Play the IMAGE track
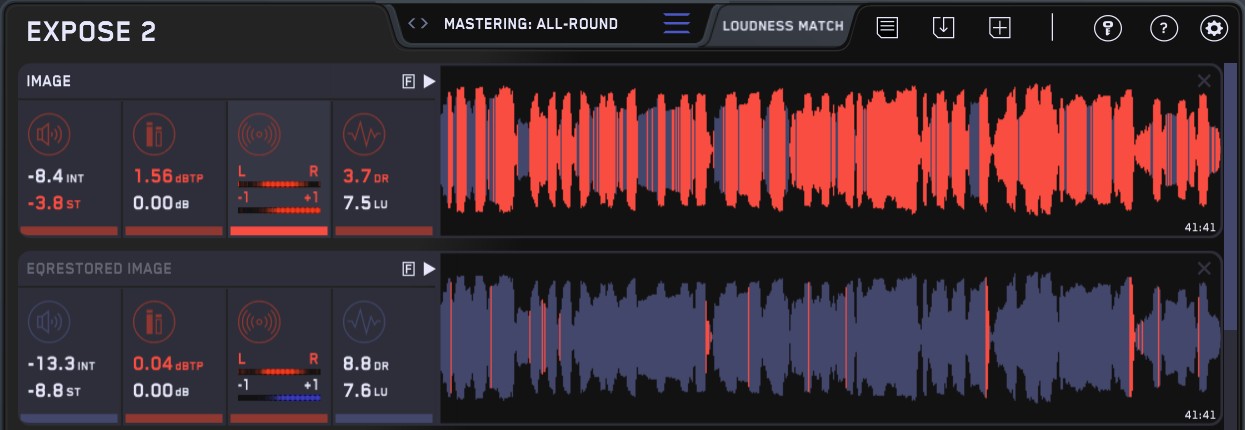The width and height of the screenshot is (1245, 430). 429,82
